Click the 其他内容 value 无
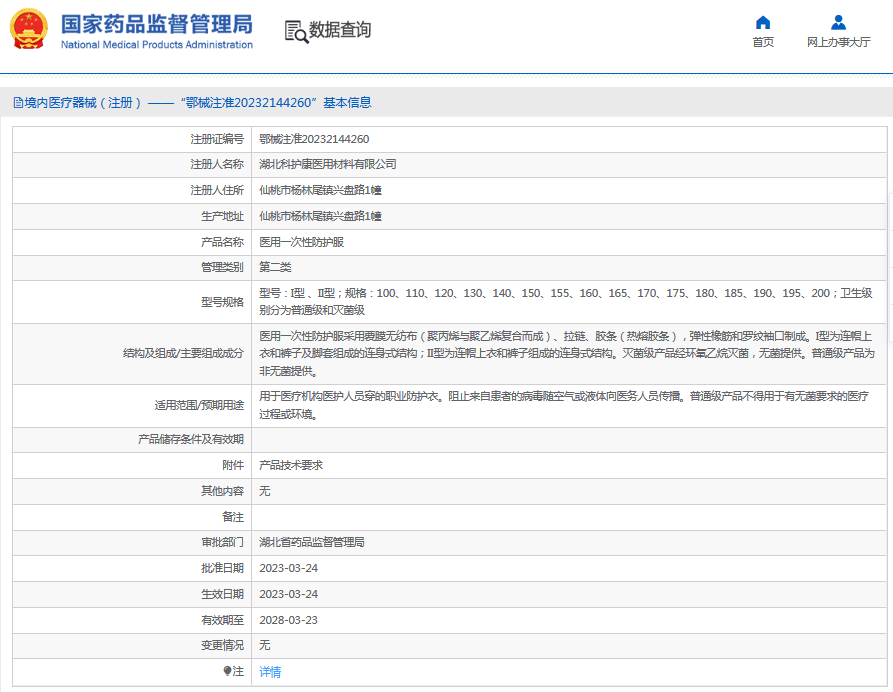This screenshot has height=692, width=893. tap(265, 491)
